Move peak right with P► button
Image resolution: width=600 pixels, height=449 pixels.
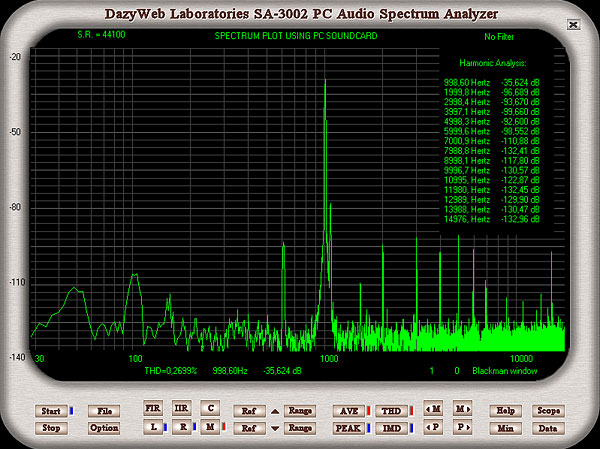(x=460, y=428)
